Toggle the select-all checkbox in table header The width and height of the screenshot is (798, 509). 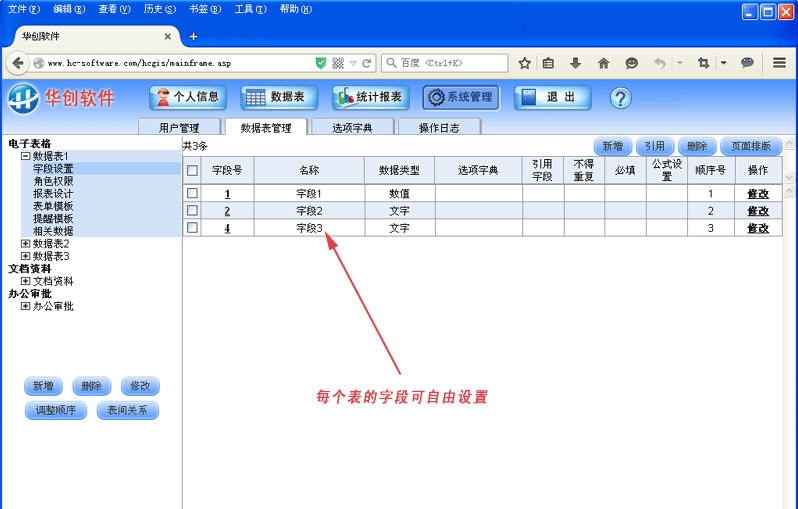coord(192,171)
